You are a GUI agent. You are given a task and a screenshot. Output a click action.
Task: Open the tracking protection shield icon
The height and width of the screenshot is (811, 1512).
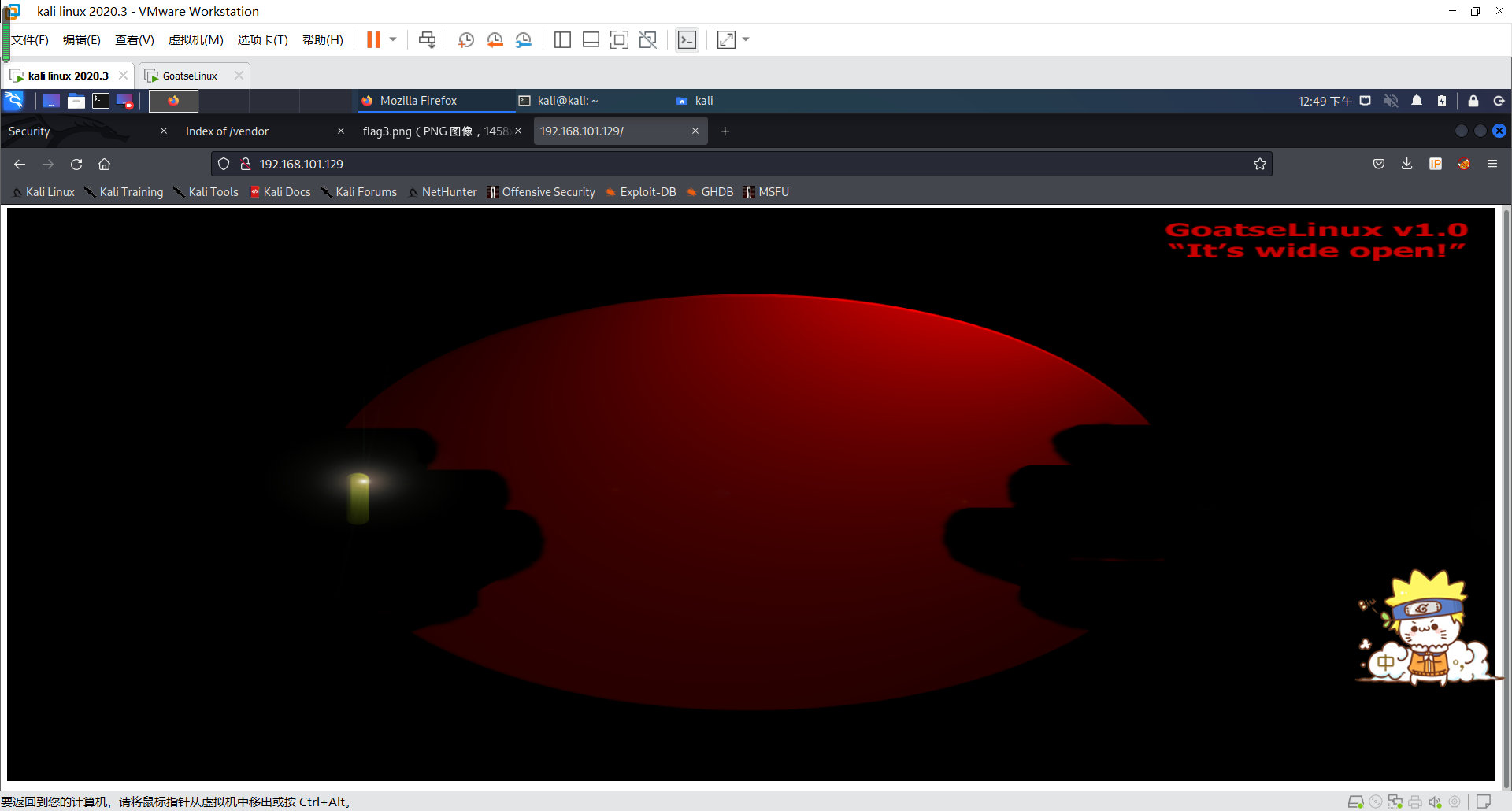coord(224,164)
